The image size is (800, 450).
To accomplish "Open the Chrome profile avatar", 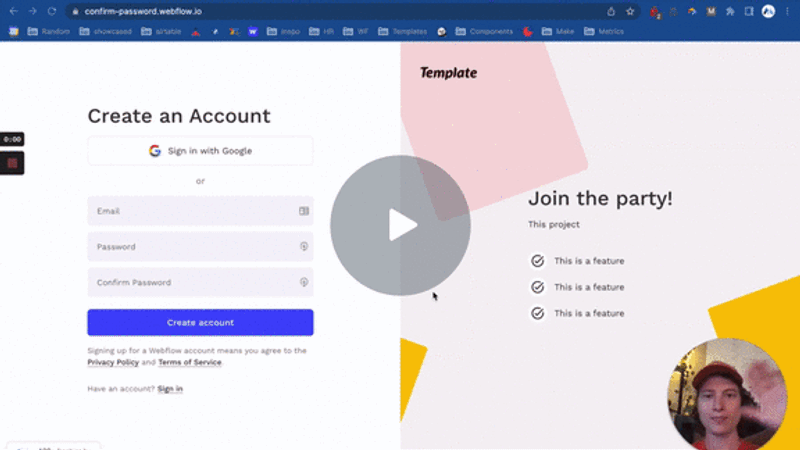I will point(768,11).
